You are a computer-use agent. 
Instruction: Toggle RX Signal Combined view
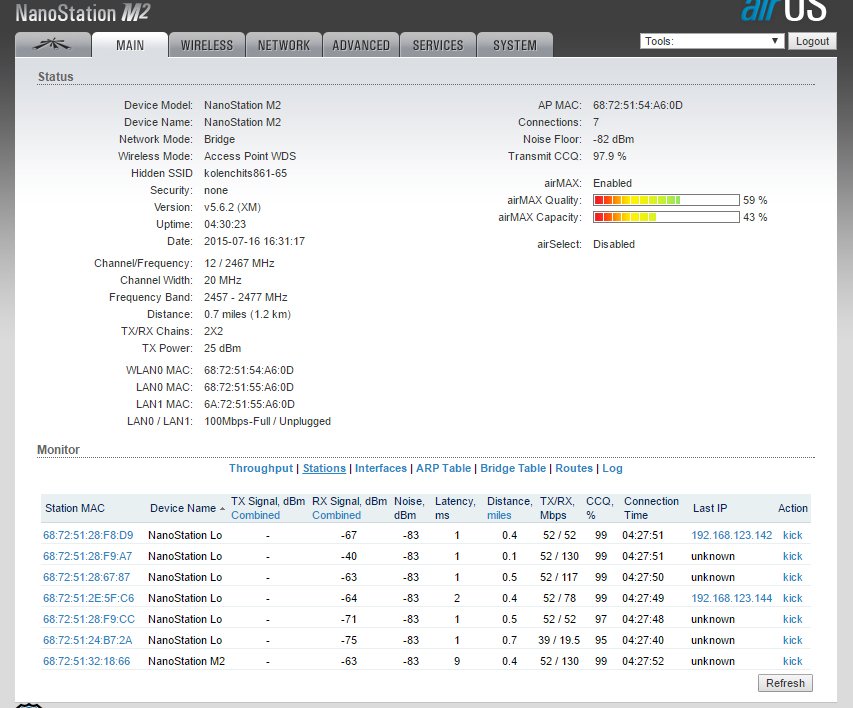pyautogui.click(x=336, y=515)
